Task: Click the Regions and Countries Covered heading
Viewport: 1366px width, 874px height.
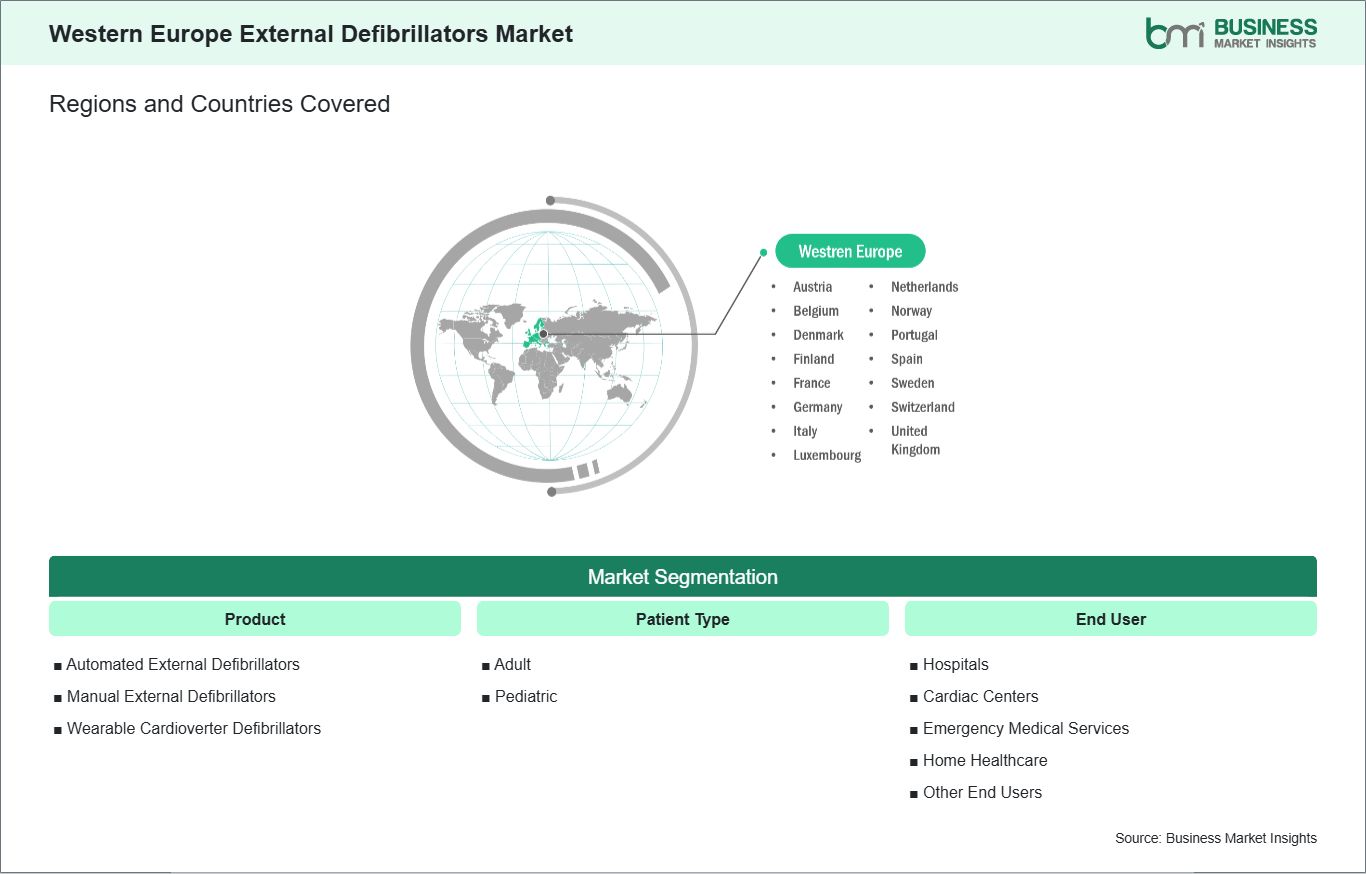Action: (x=219, y=104)
